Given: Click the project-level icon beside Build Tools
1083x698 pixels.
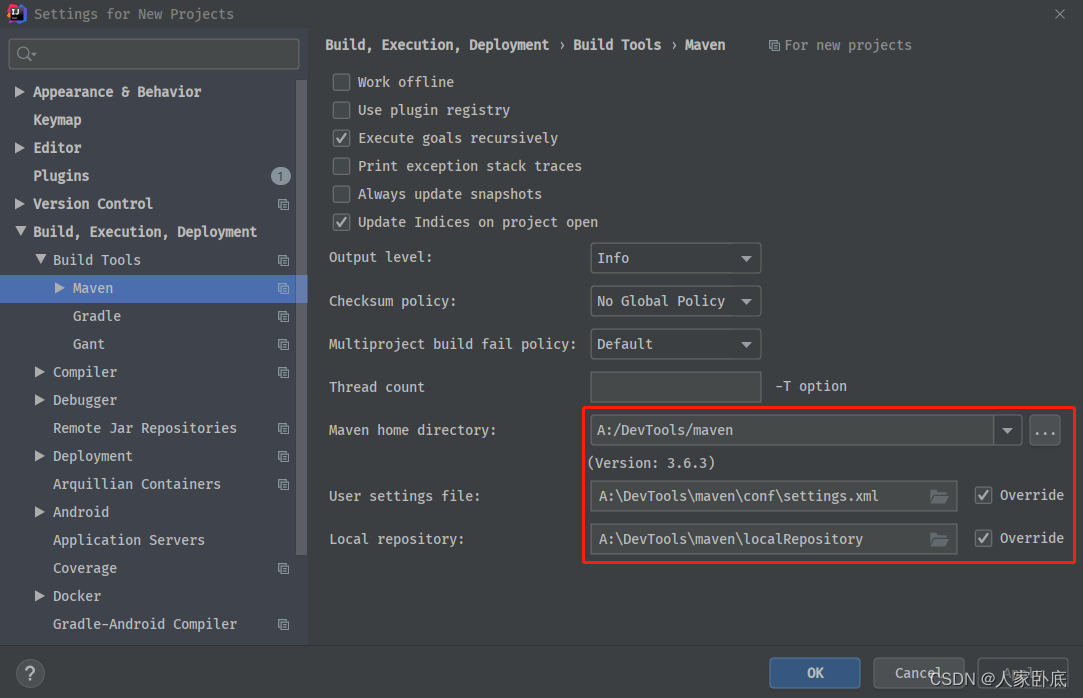Looking at the screenshot, I should (283, 260).
